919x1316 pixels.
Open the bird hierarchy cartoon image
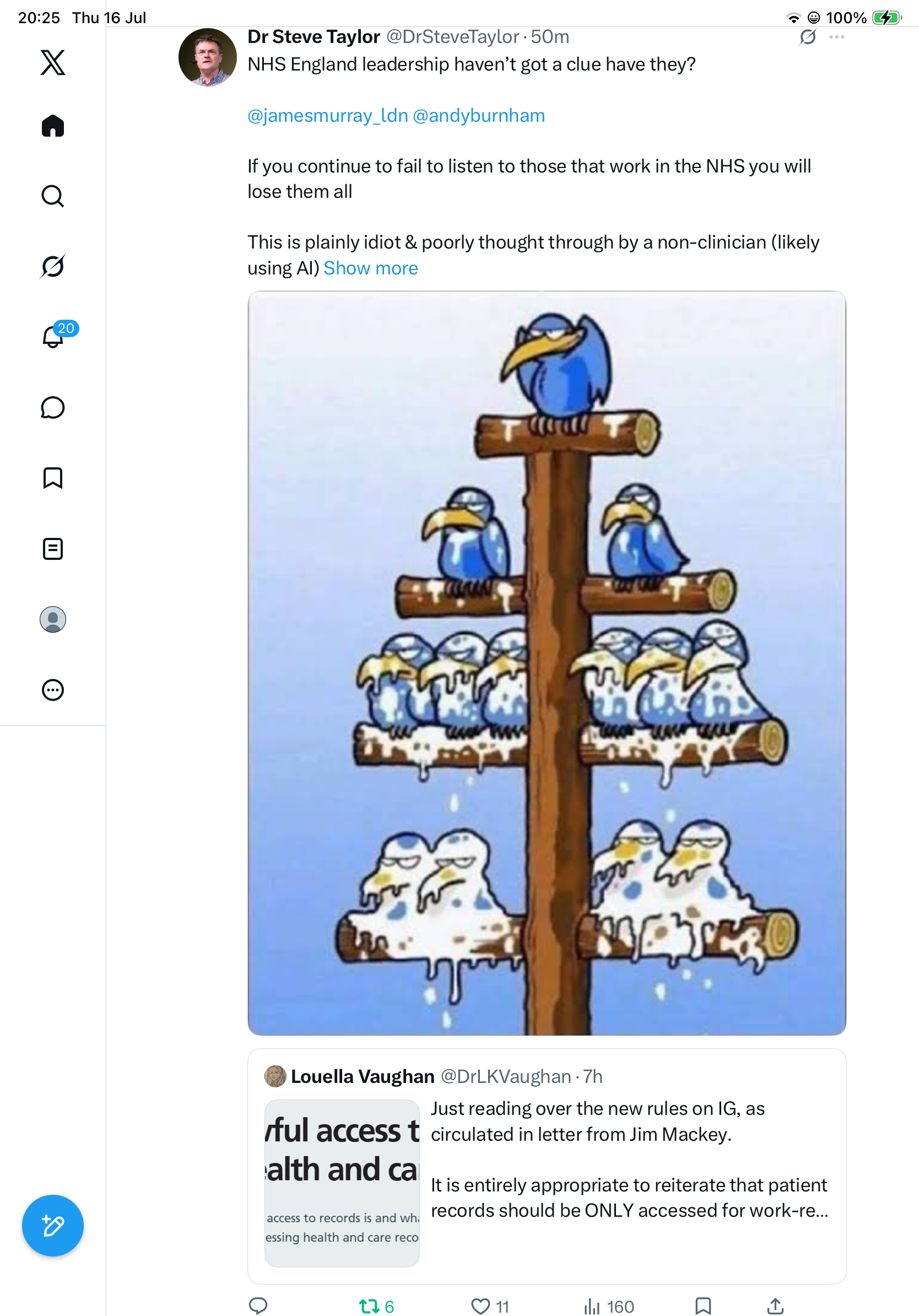(x=547, y=663)
